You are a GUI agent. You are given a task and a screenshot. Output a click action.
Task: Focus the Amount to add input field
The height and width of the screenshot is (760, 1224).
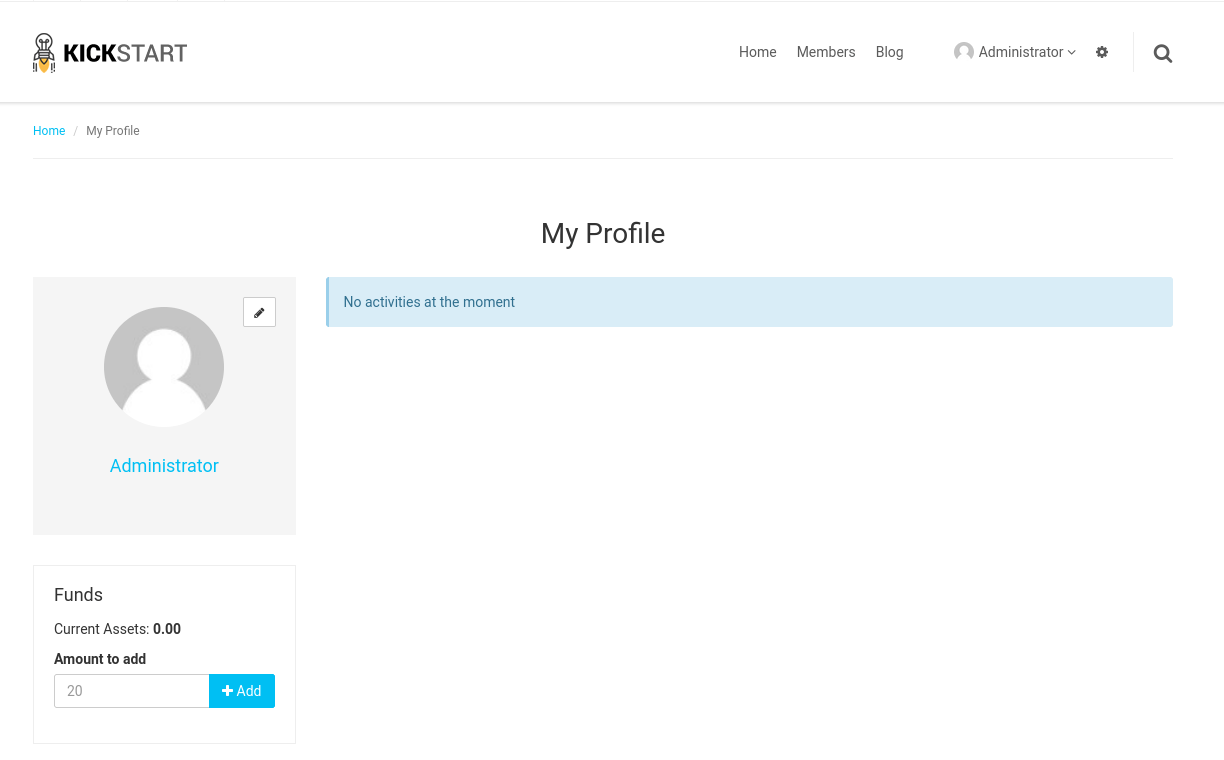coord(132,691)
